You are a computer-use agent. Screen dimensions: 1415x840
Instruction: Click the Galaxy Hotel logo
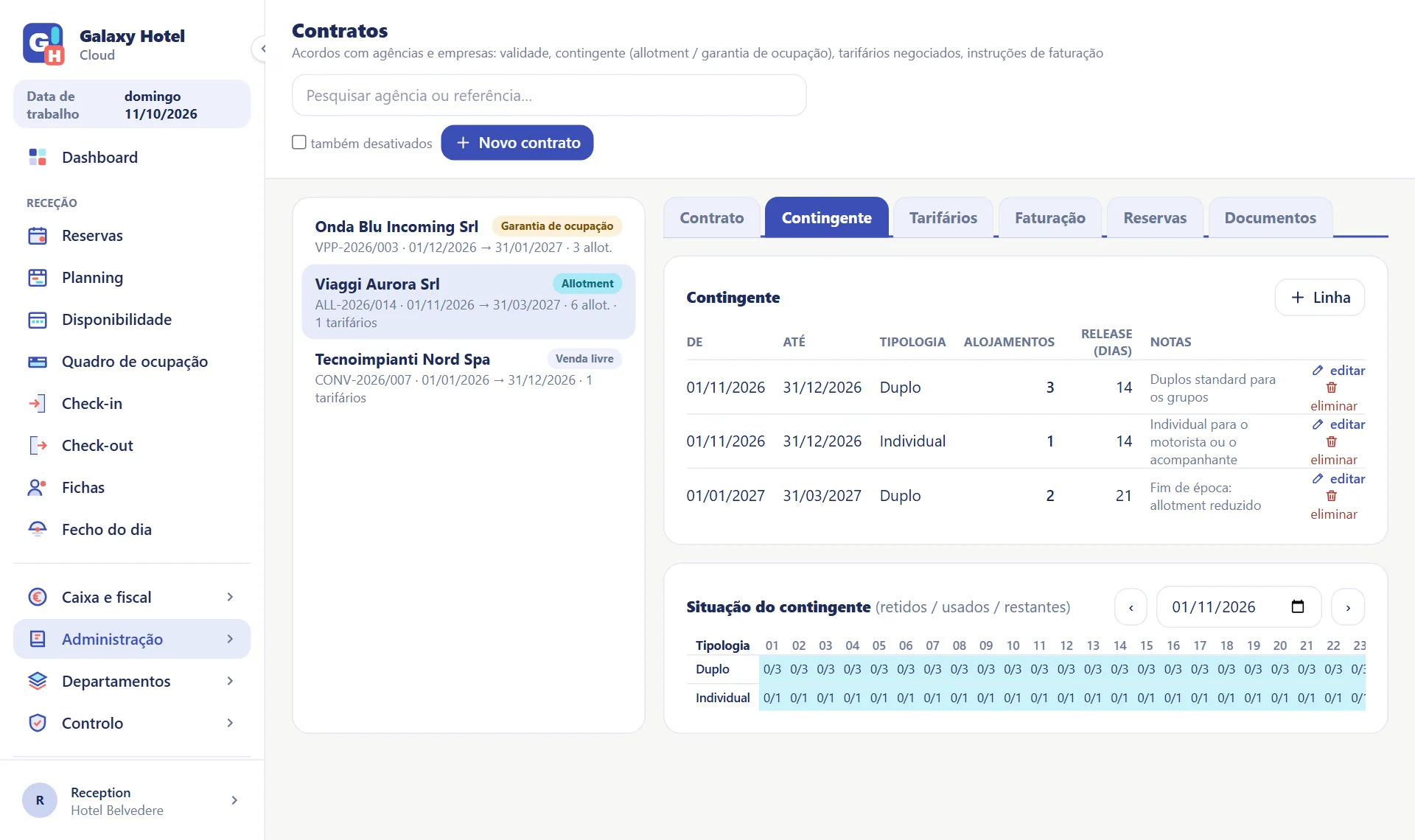point(43,44)
